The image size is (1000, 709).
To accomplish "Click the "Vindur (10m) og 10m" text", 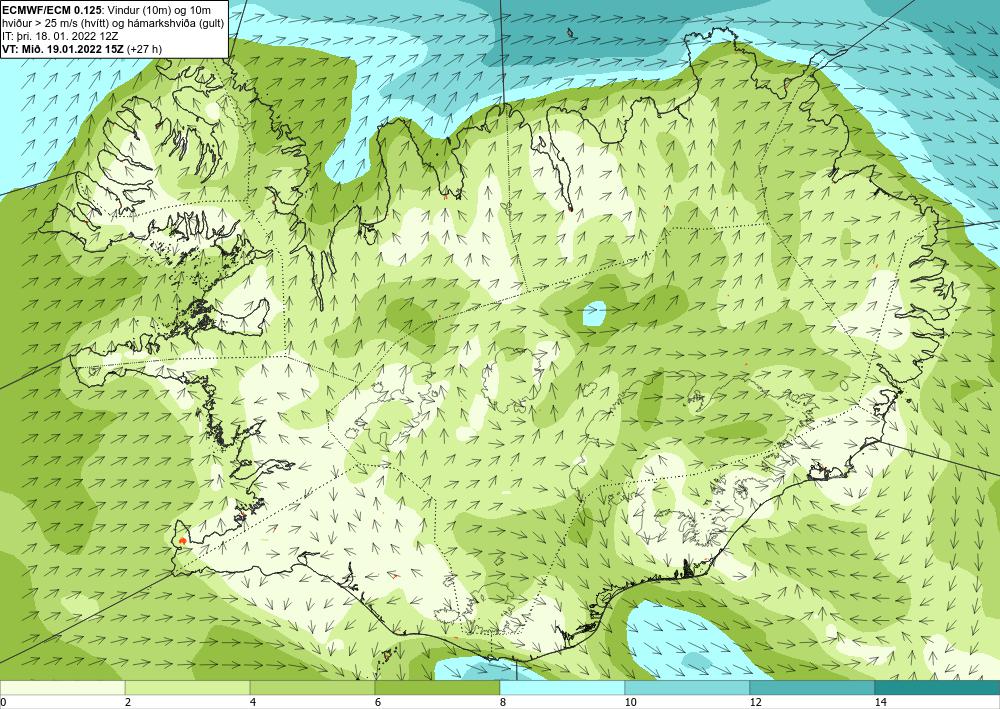I will 158,10.
